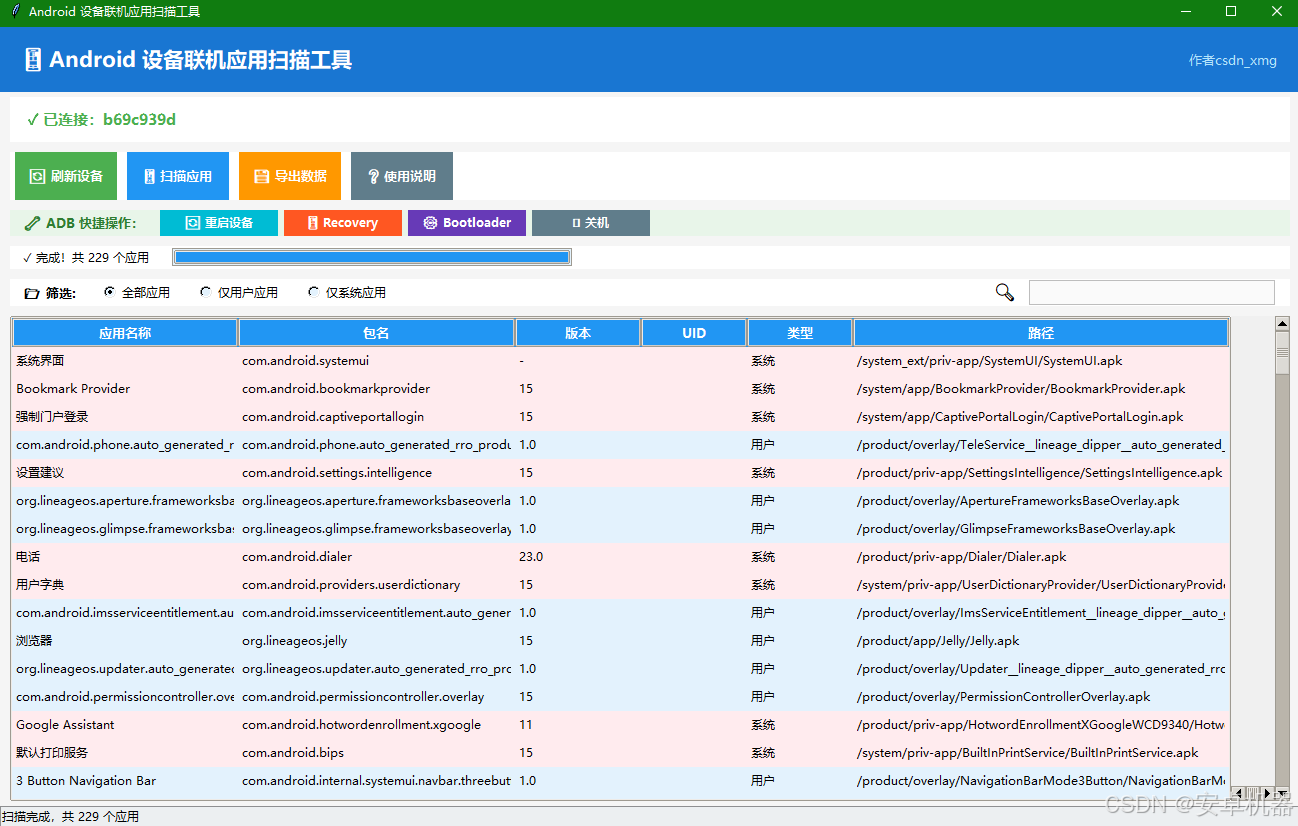The width and height of the screenshot is (1298, 826).
Task: Click package org.lineageos.aperture.frameworksbaseoverlay cell
Action: pos(376,501)
